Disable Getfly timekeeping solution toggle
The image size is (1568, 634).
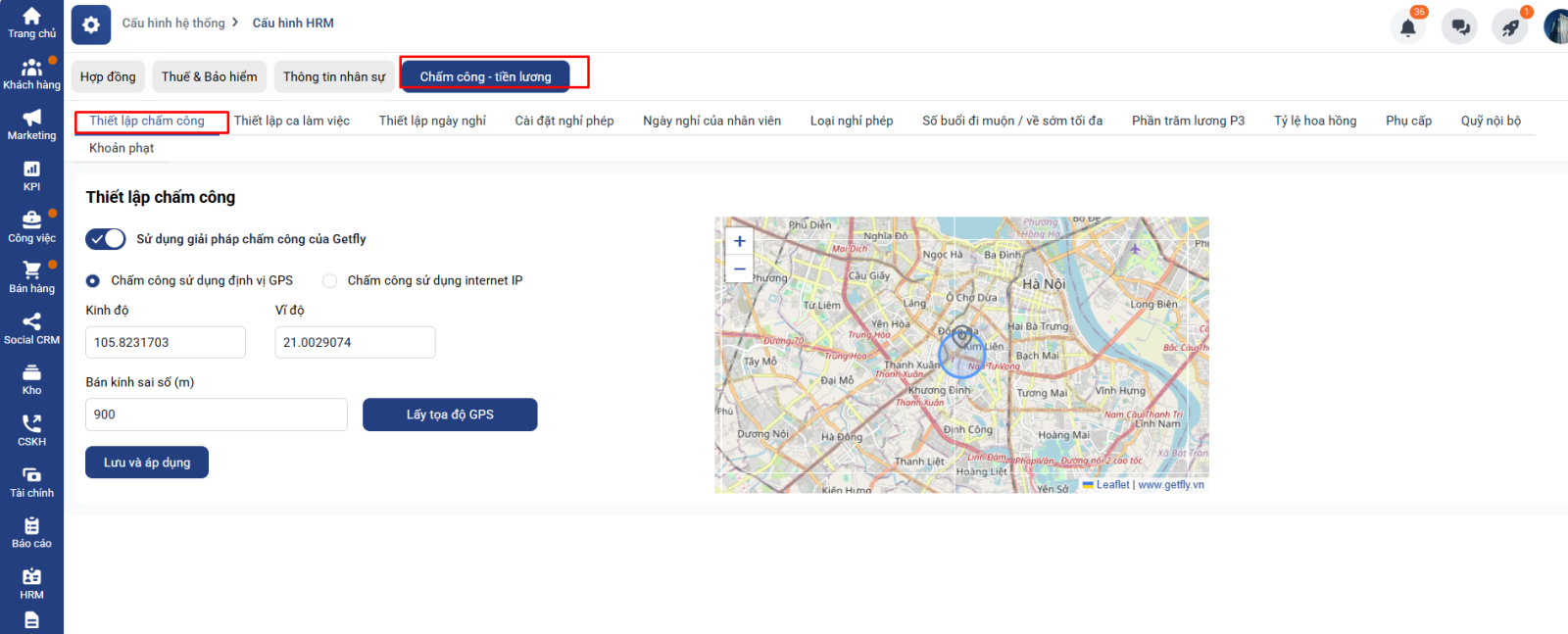(x=106, y=239)
